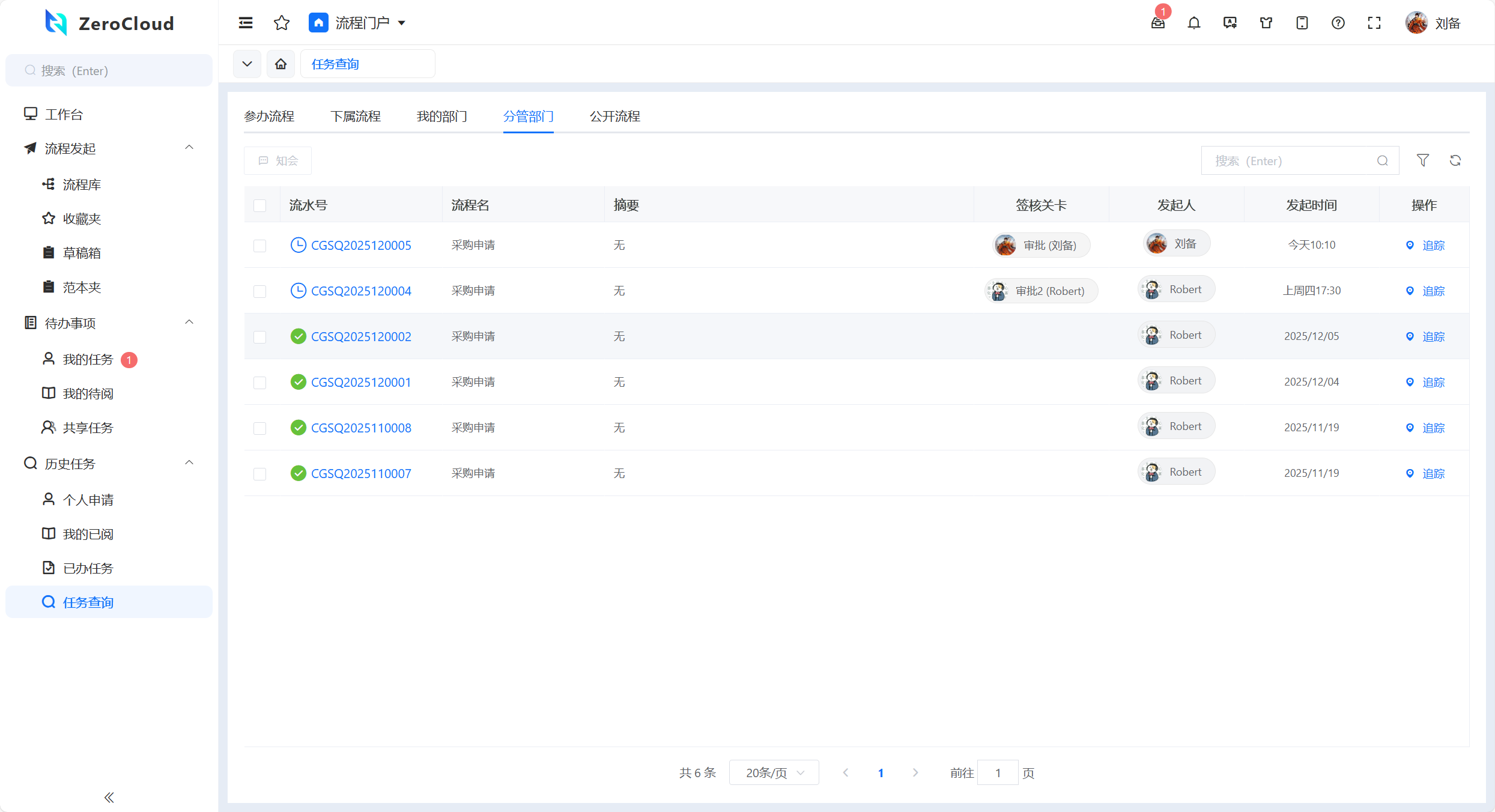Open the 20条/页 page size dropdown
Image resolution: width=1495 pixels, height=812 pixels.
click(774, 772)
